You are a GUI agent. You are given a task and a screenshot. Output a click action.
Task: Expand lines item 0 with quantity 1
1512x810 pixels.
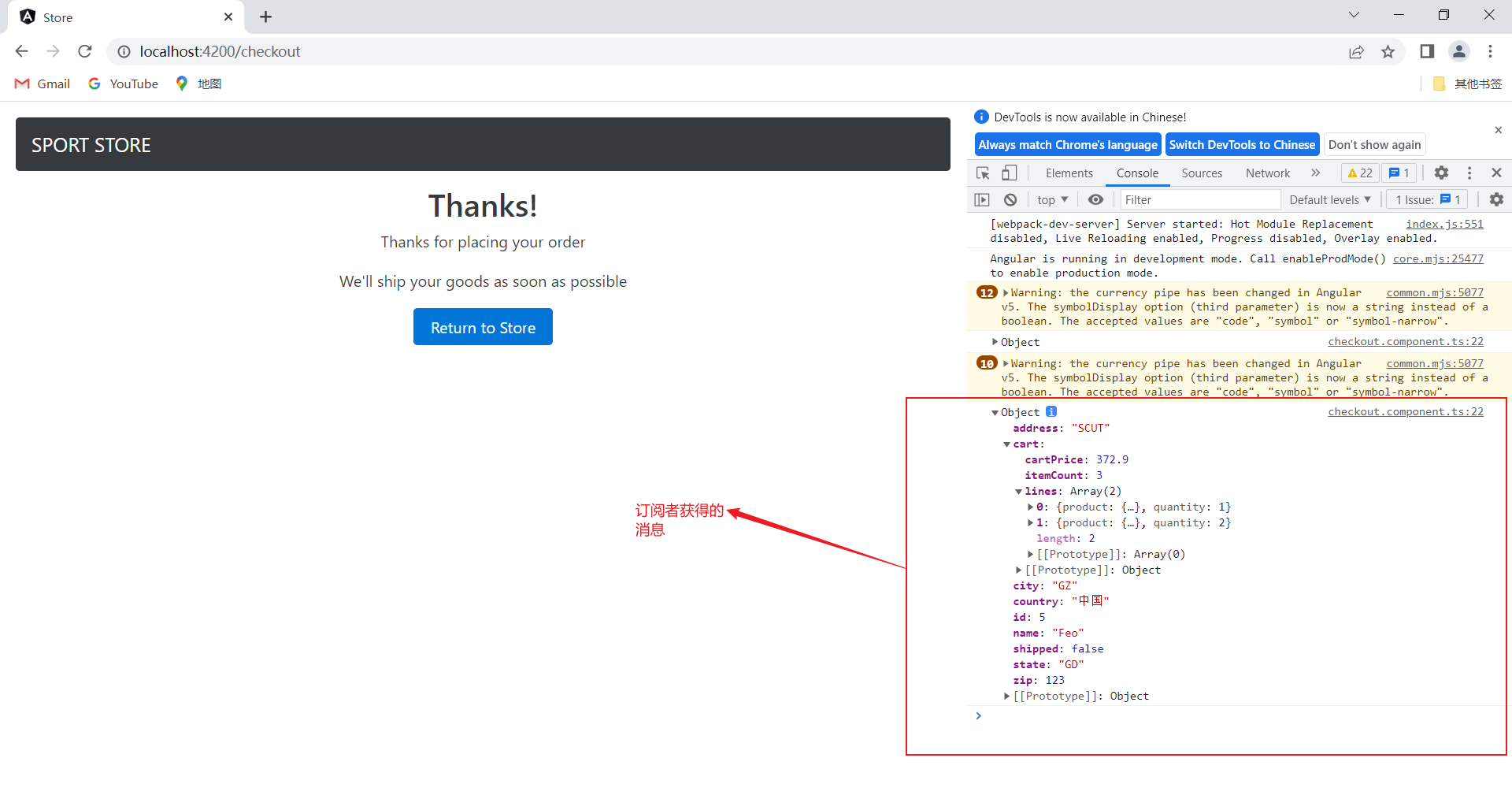click(1030, 507)
